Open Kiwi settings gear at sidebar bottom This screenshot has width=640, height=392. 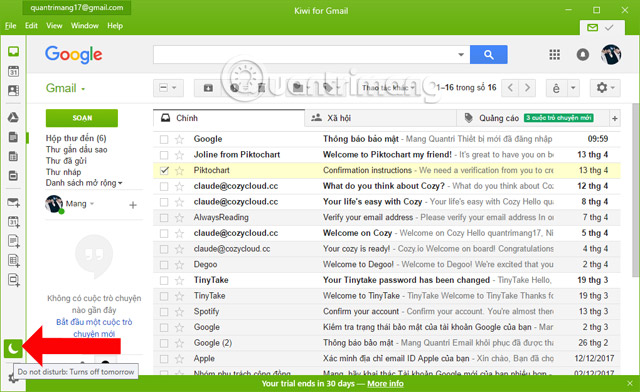pyautogui.click(x=13, y=378)
